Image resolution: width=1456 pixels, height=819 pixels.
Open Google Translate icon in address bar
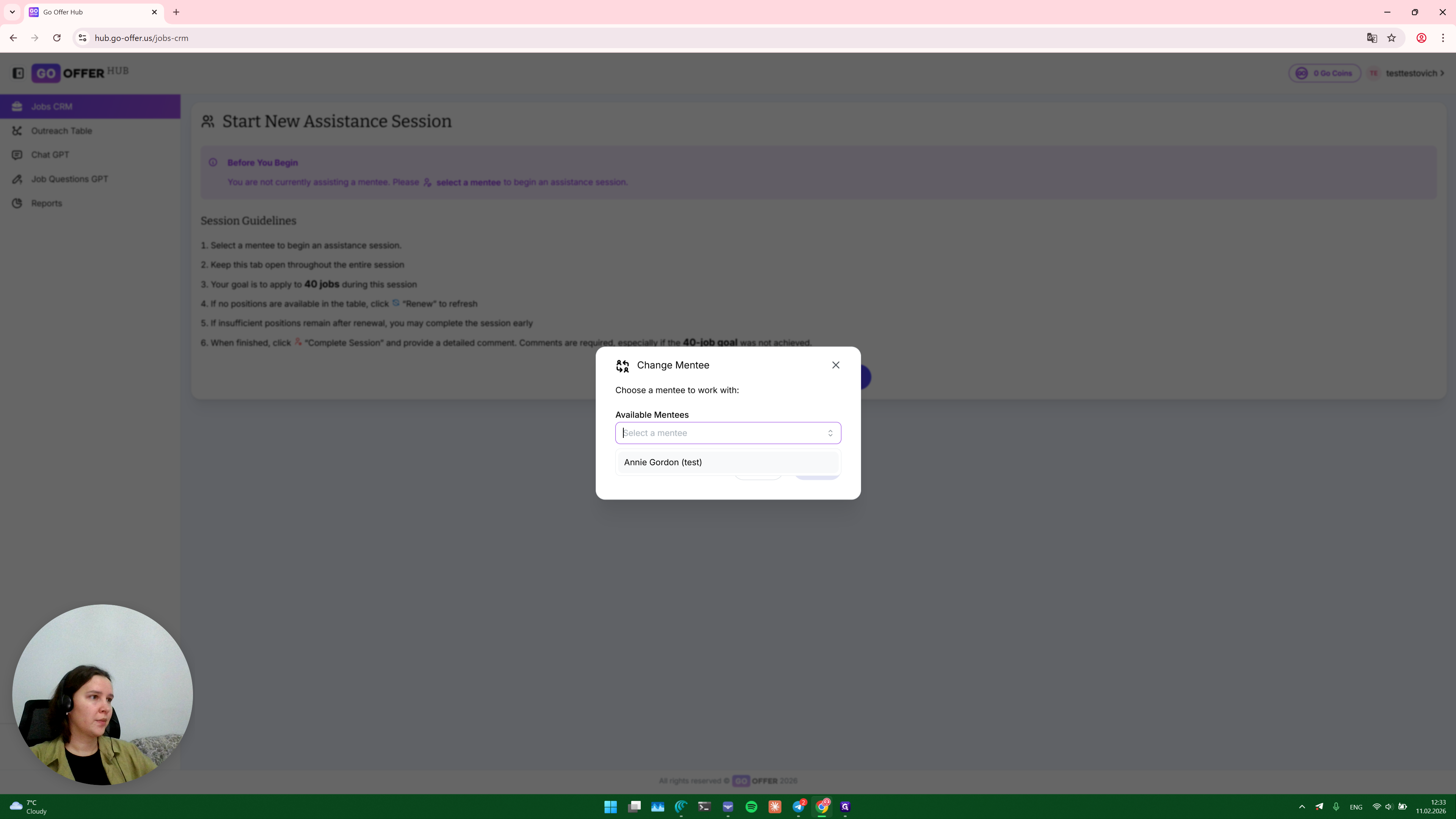coord(1372,38)
